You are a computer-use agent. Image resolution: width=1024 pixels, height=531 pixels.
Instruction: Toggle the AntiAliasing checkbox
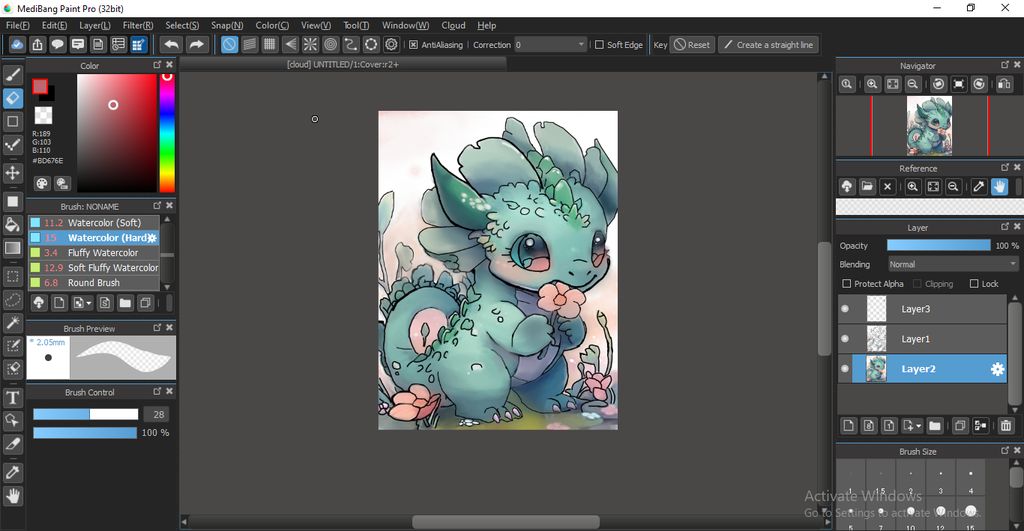[414, 45]
